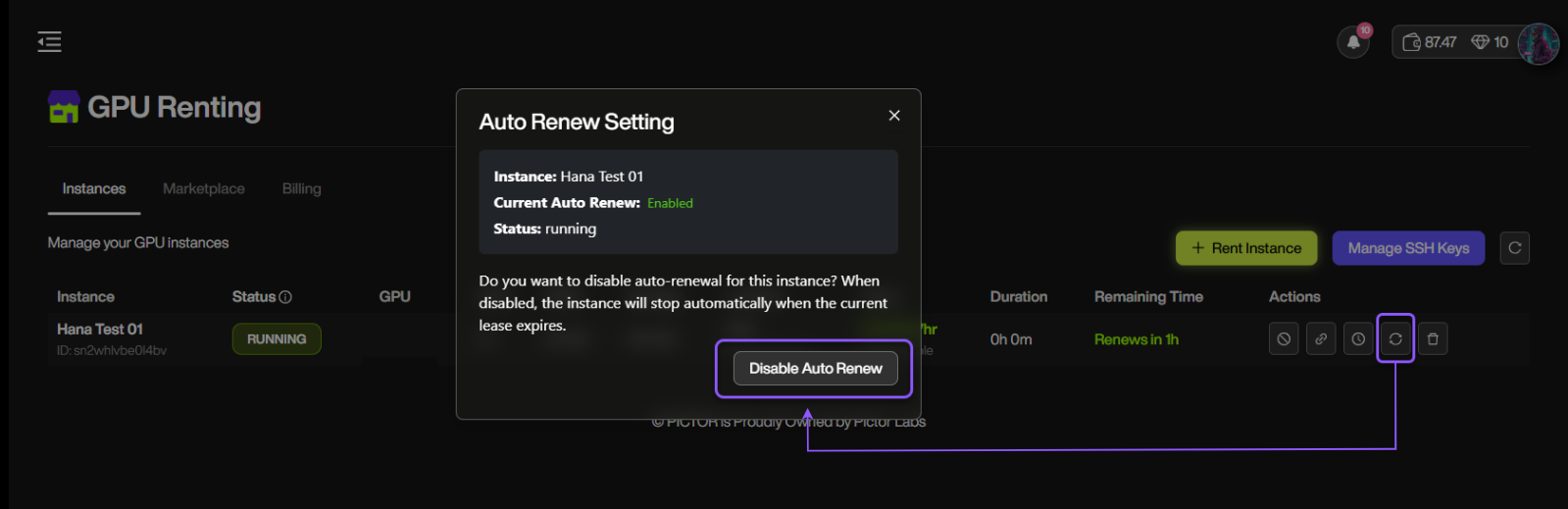The image size is (1568, 509).
Task: Select the Instances tab
Action: (x=94, y=188)
